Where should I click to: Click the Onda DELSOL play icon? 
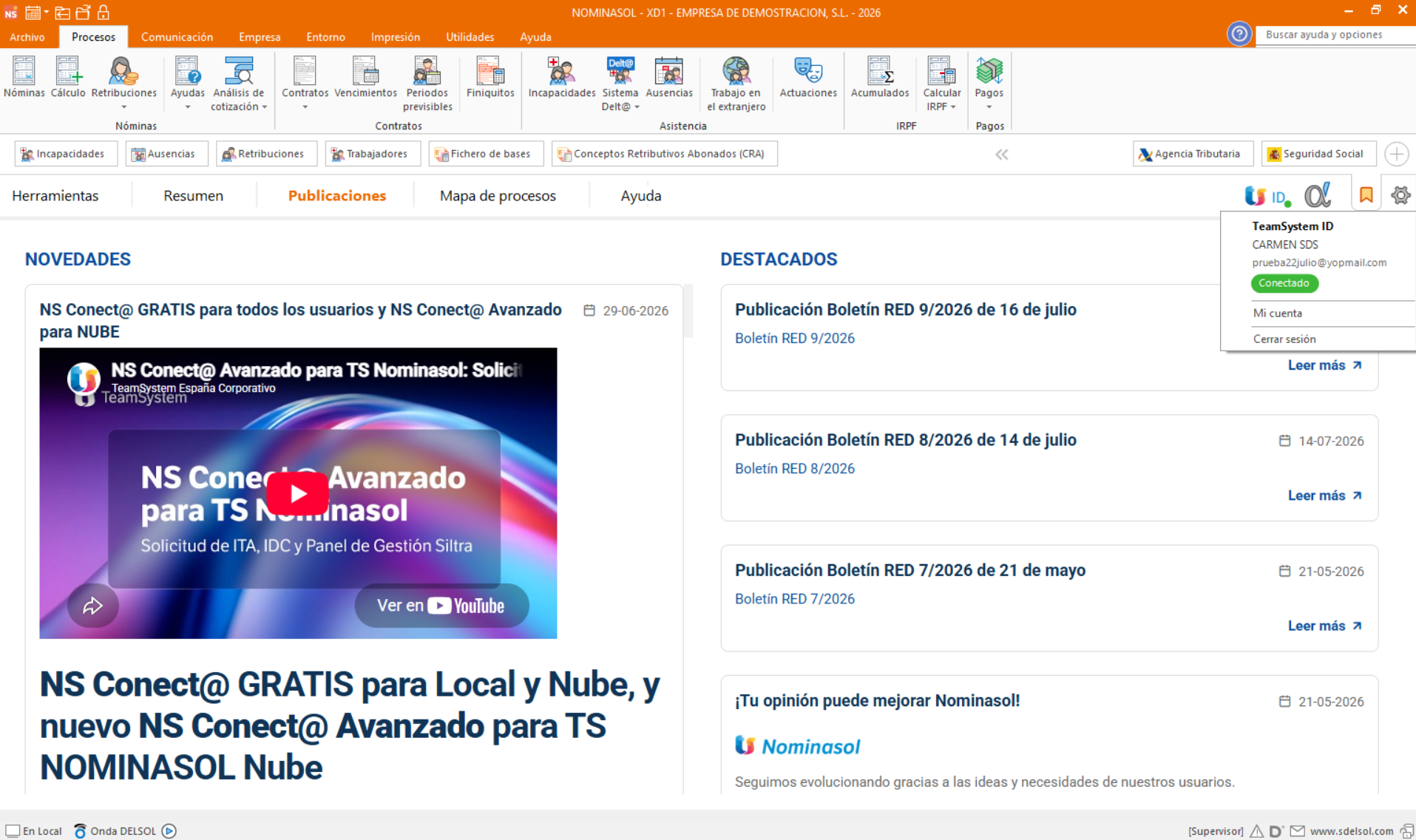169,830
